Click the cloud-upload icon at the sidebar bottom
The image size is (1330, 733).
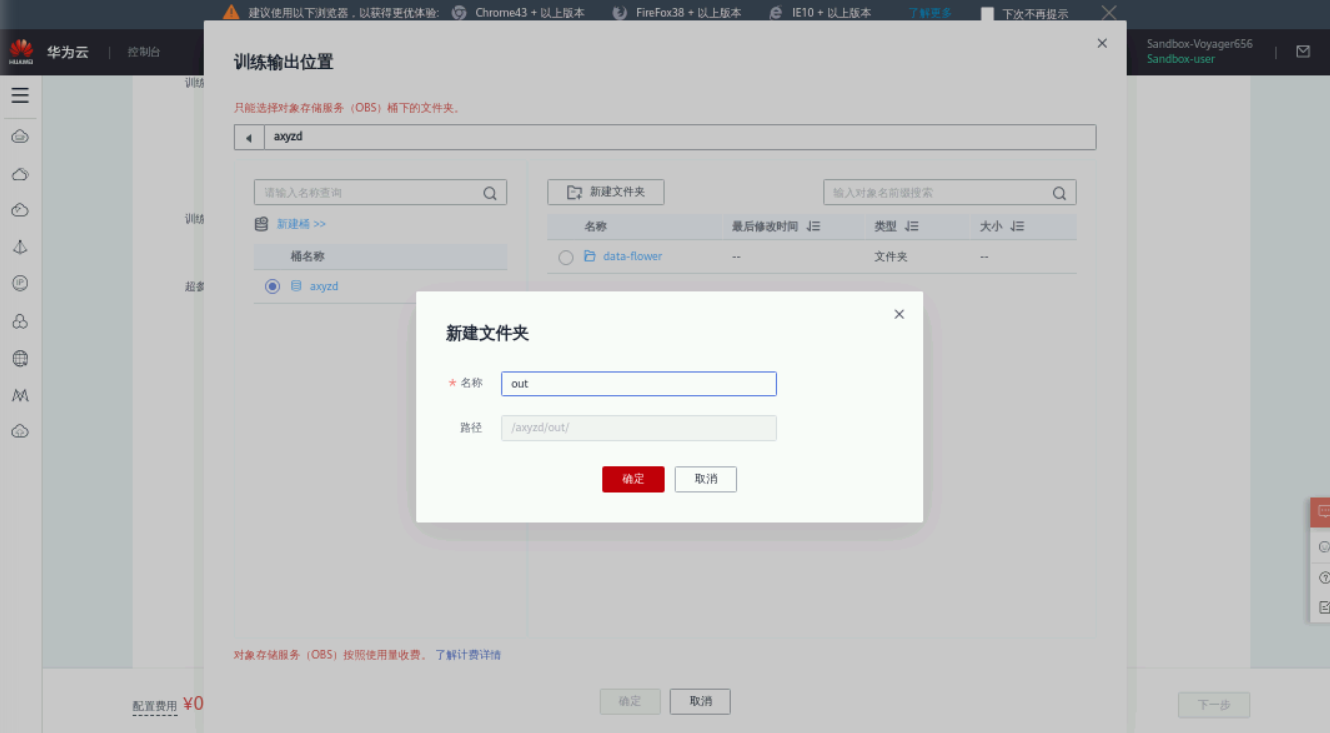click(x=20, y=431)
